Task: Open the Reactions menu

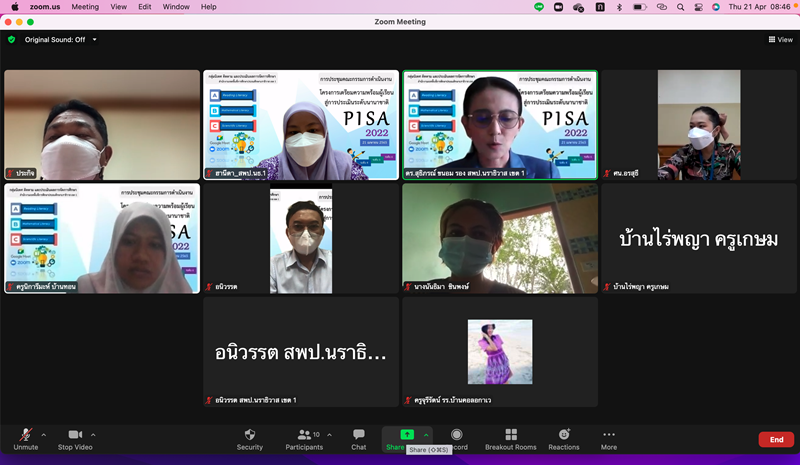Action: [x=564, y=438]
